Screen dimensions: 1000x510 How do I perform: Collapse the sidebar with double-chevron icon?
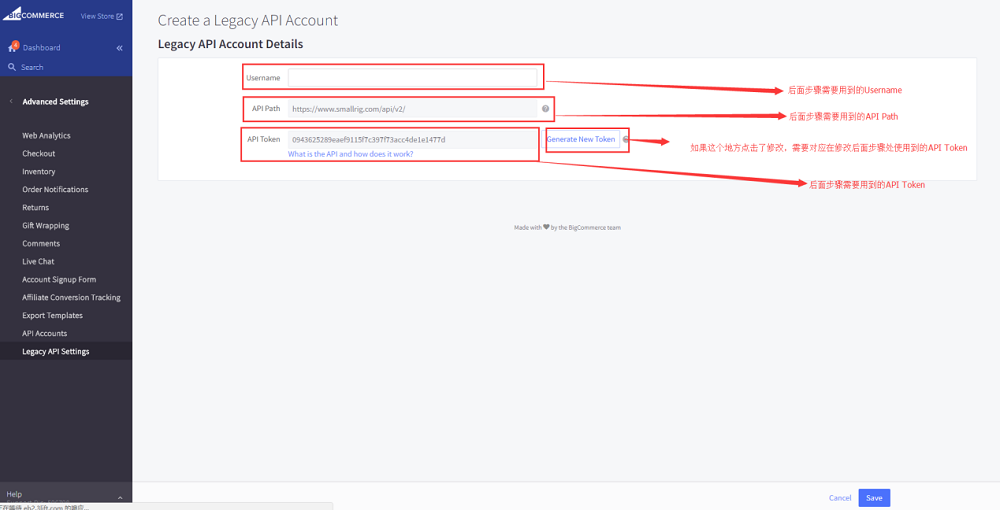tap(119, 48)
